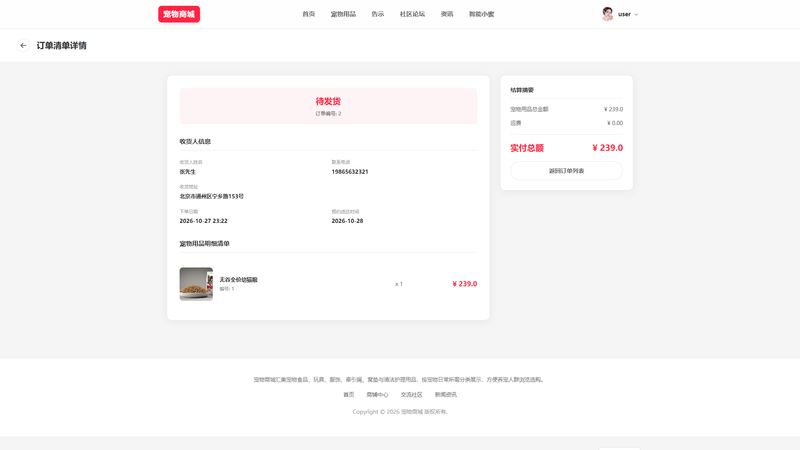Click the username text user
Viewport: 800px width, 450px height.
click(624, 14)
